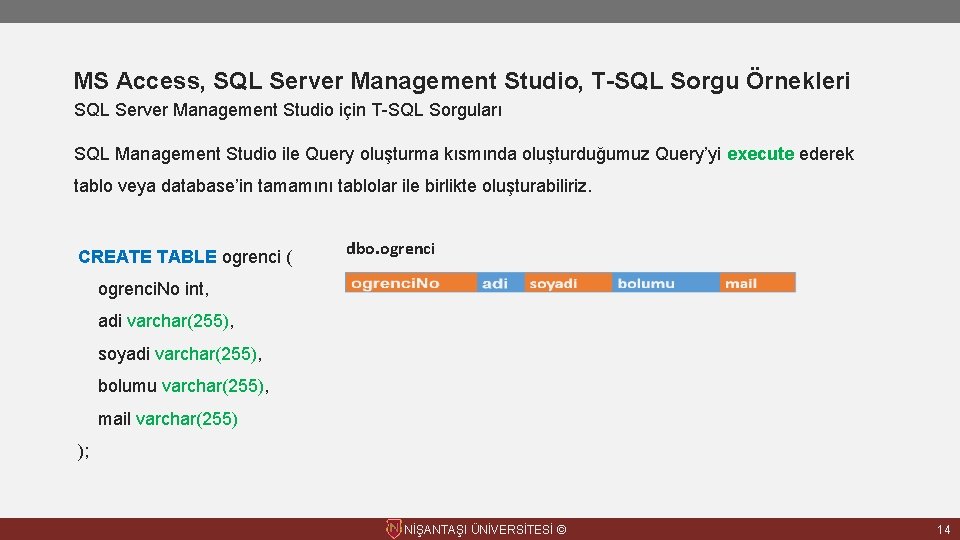This screenshot has width=960, height=540.
Task: Click the 'mail varchar(255)' code line
Action: (168, 419)
